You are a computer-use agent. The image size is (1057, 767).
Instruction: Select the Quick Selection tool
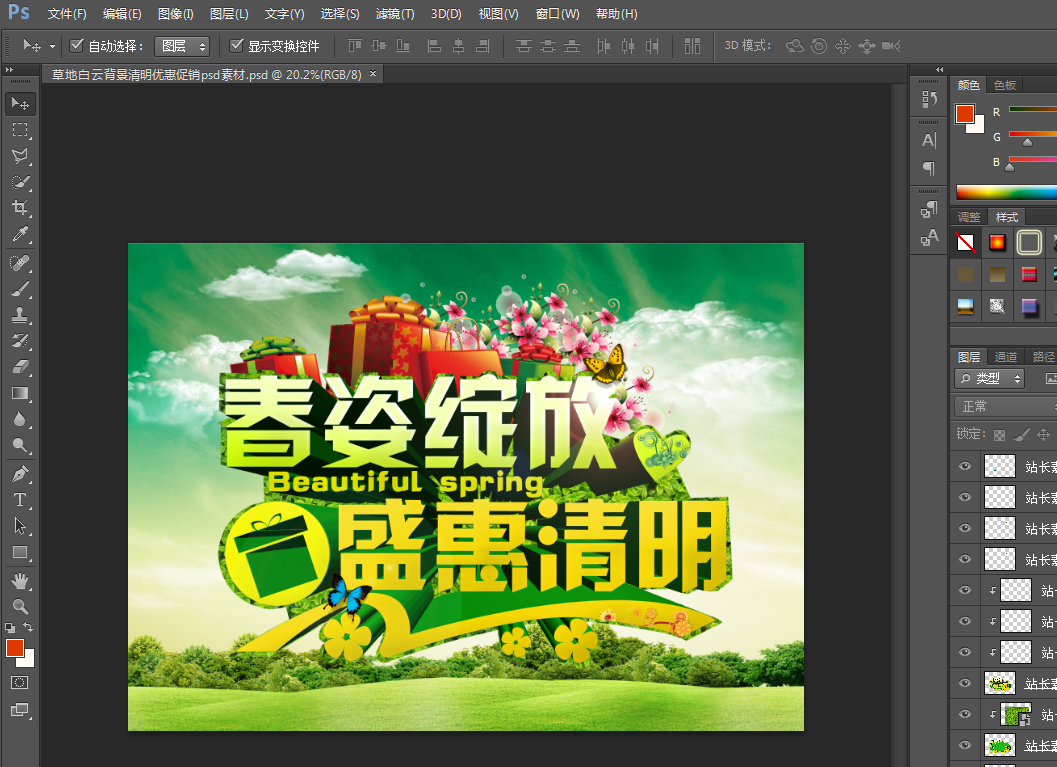[x=20, y=182]
